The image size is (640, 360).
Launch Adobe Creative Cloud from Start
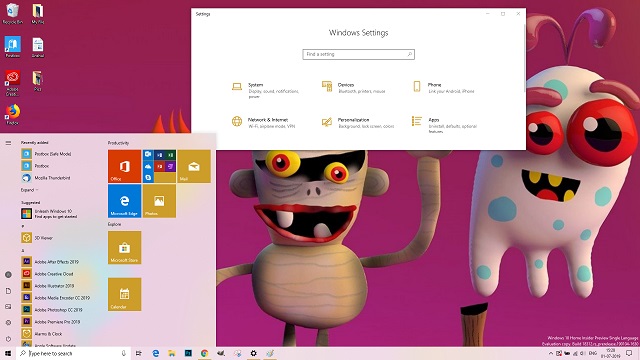[x=47, y=274]
